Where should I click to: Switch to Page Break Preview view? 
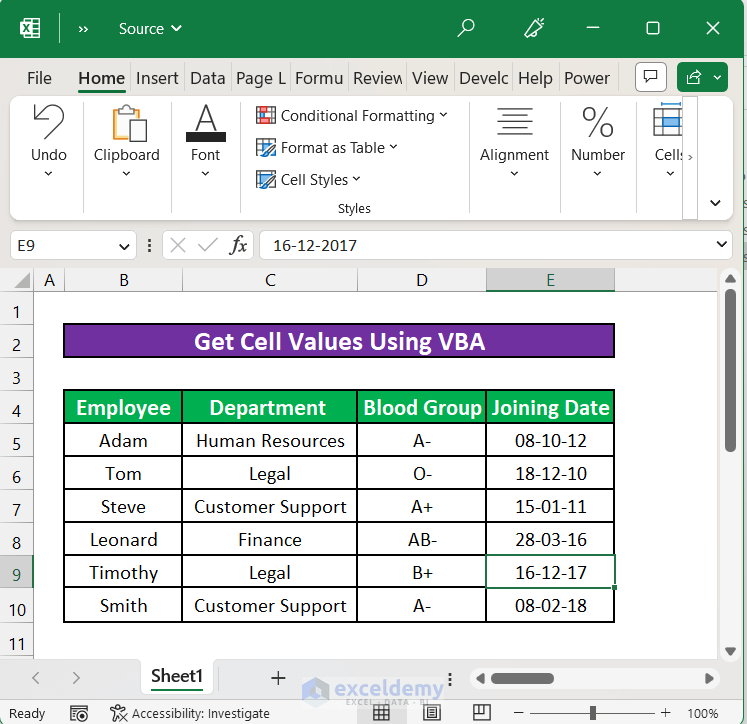(480, 713)
